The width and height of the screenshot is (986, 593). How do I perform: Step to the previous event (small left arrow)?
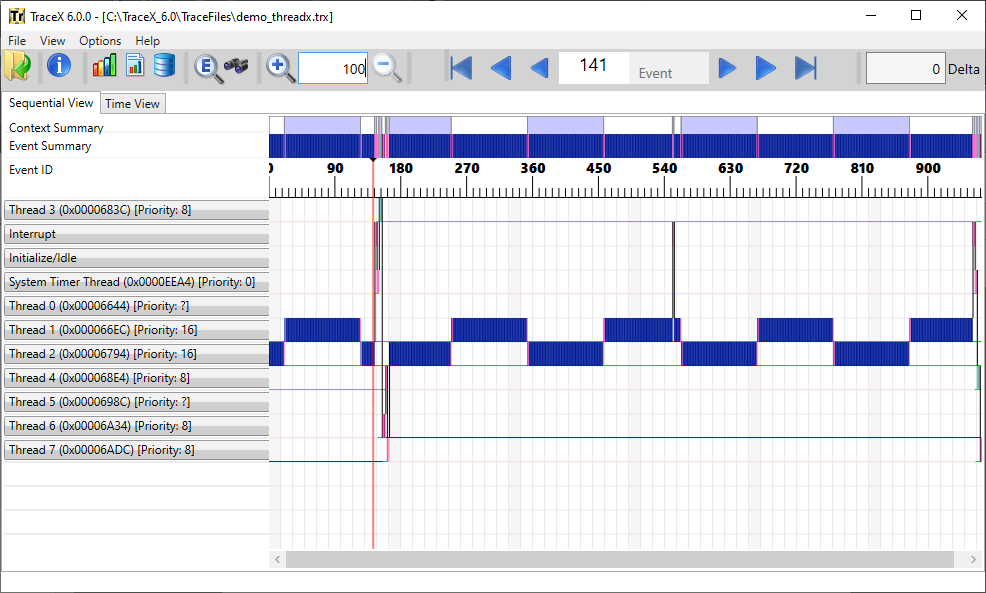[539, 68]
